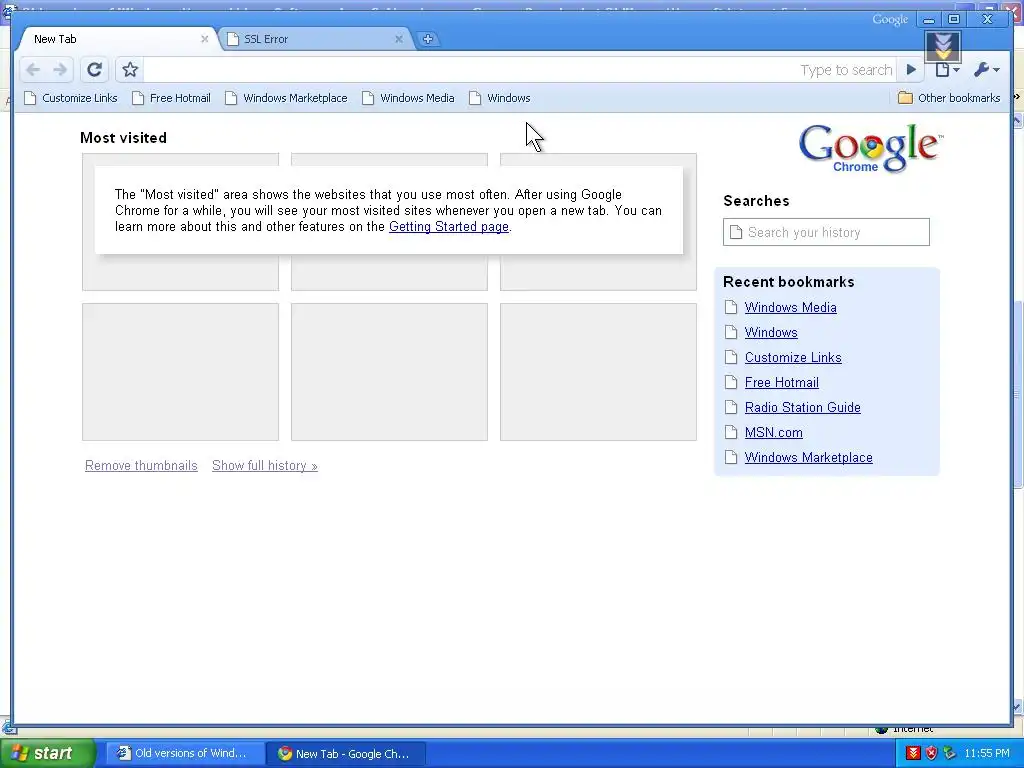Open the Radio Station Guide link
Screen dimensions: 1024x768
point(803,408)
